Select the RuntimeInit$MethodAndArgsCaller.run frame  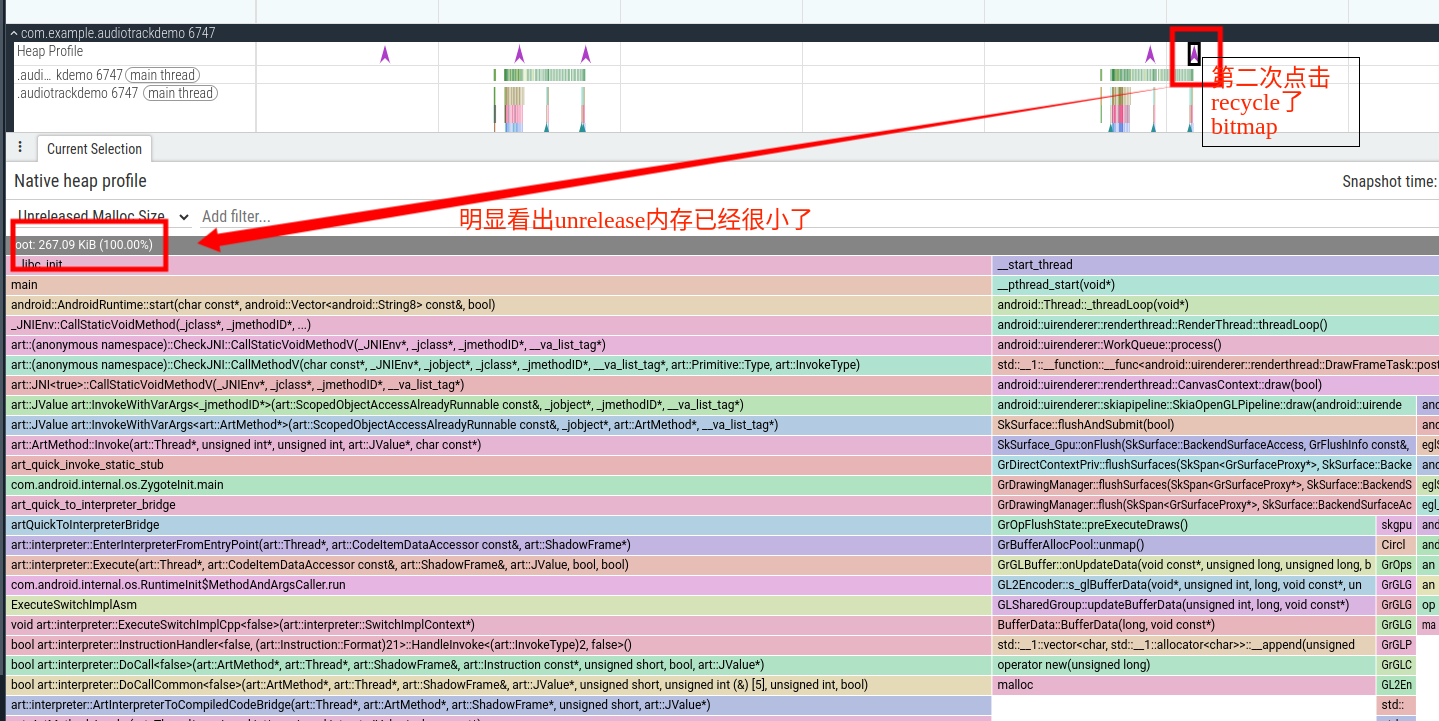pyautogui.click(x=499, y=585)
